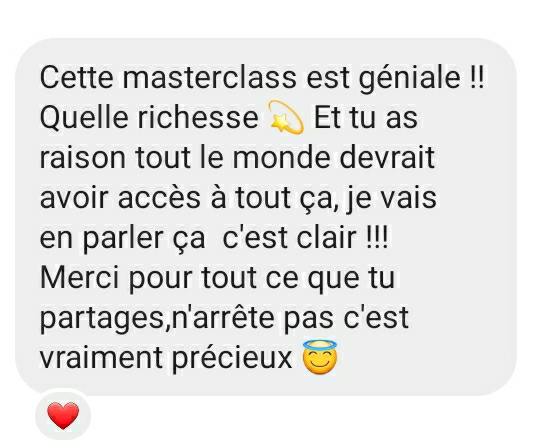Select the word "devrait"

(x=387, y=157)
